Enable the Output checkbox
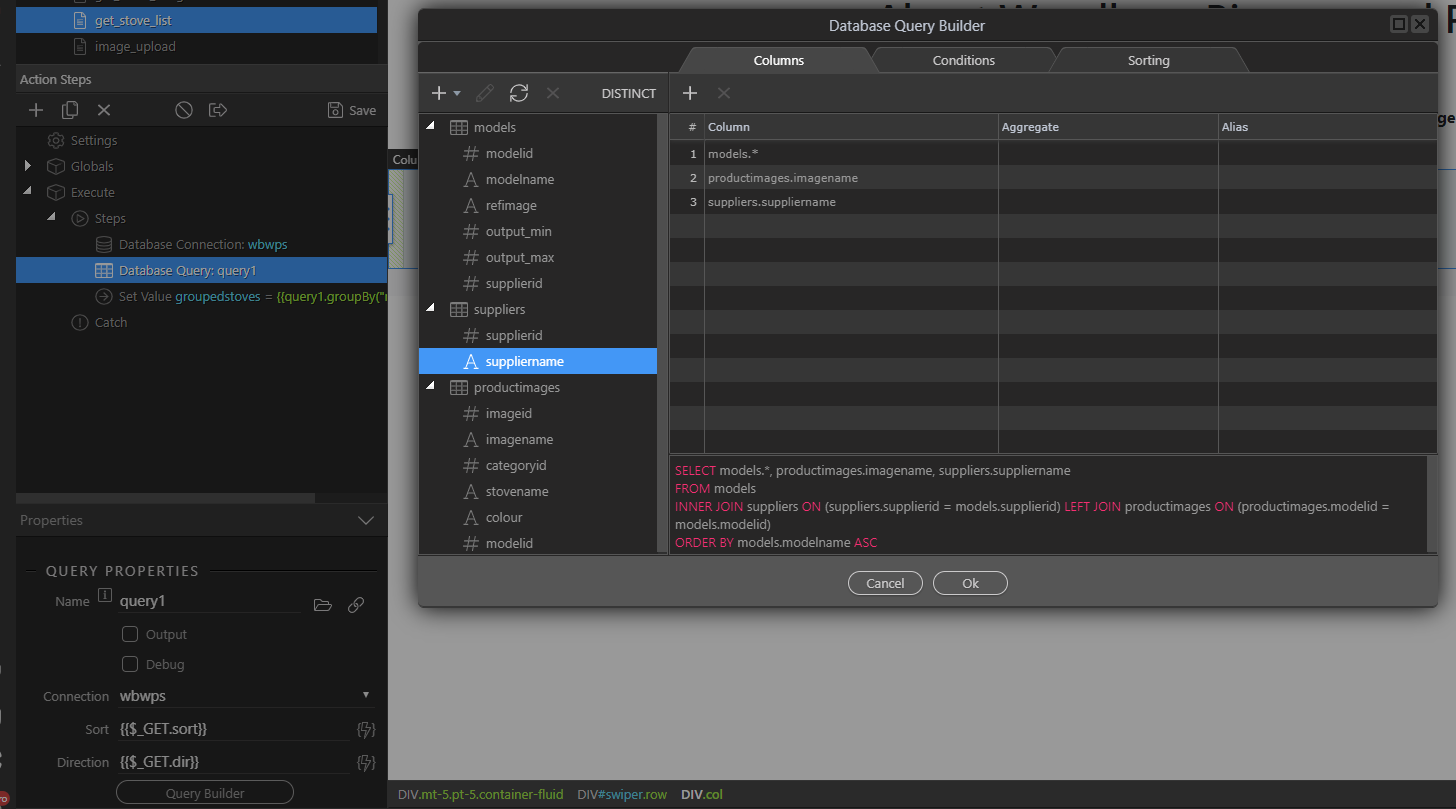Screen dimensions: 1456x809 tap(130, 634)
